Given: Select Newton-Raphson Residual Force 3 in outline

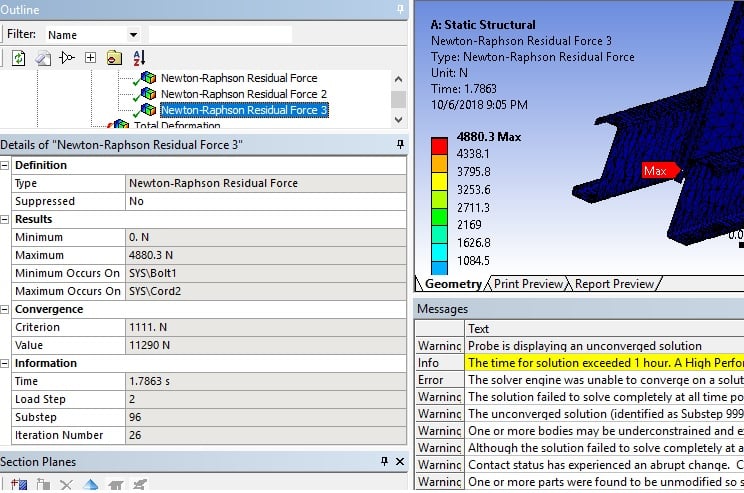Looking at the screenshot, I should (x=244, y=110).
